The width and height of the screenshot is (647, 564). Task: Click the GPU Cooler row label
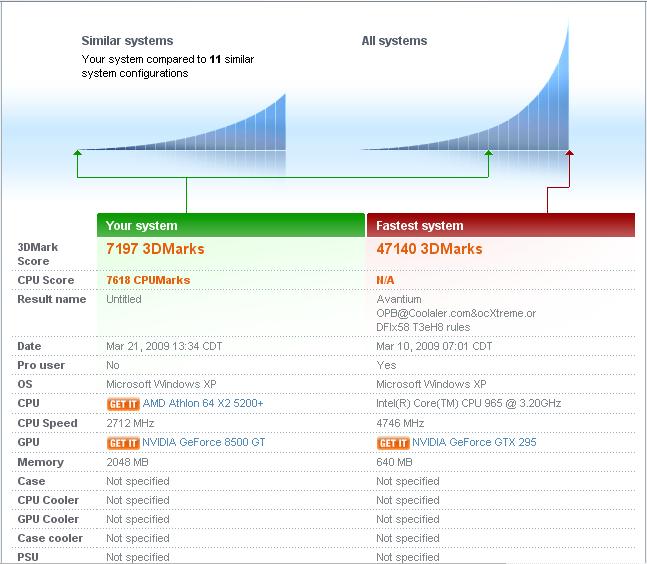click(48, 519)
